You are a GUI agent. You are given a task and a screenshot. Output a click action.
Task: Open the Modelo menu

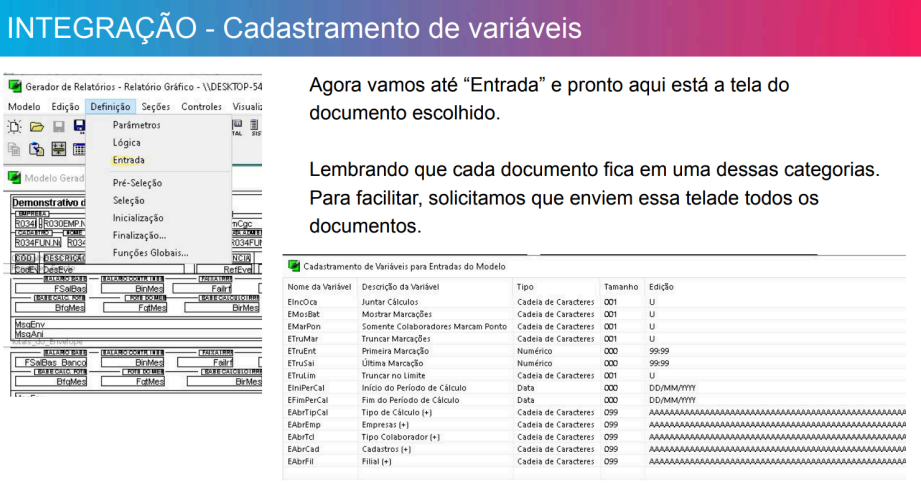point(24,106)
